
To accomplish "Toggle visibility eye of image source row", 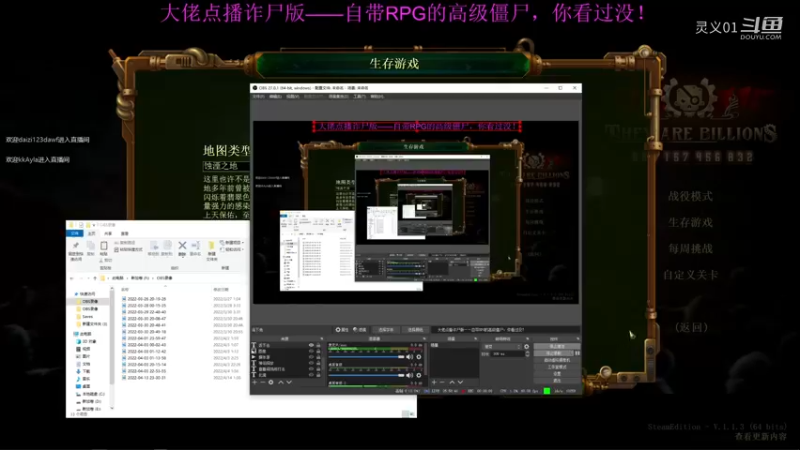I will pos(311,351).
